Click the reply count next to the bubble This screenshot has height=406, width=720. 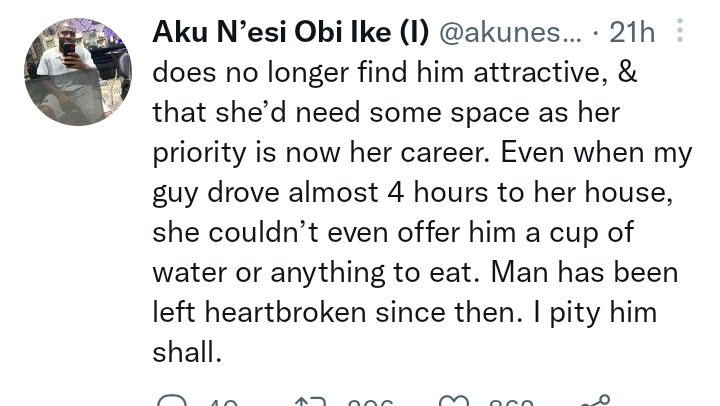[222, 402]
